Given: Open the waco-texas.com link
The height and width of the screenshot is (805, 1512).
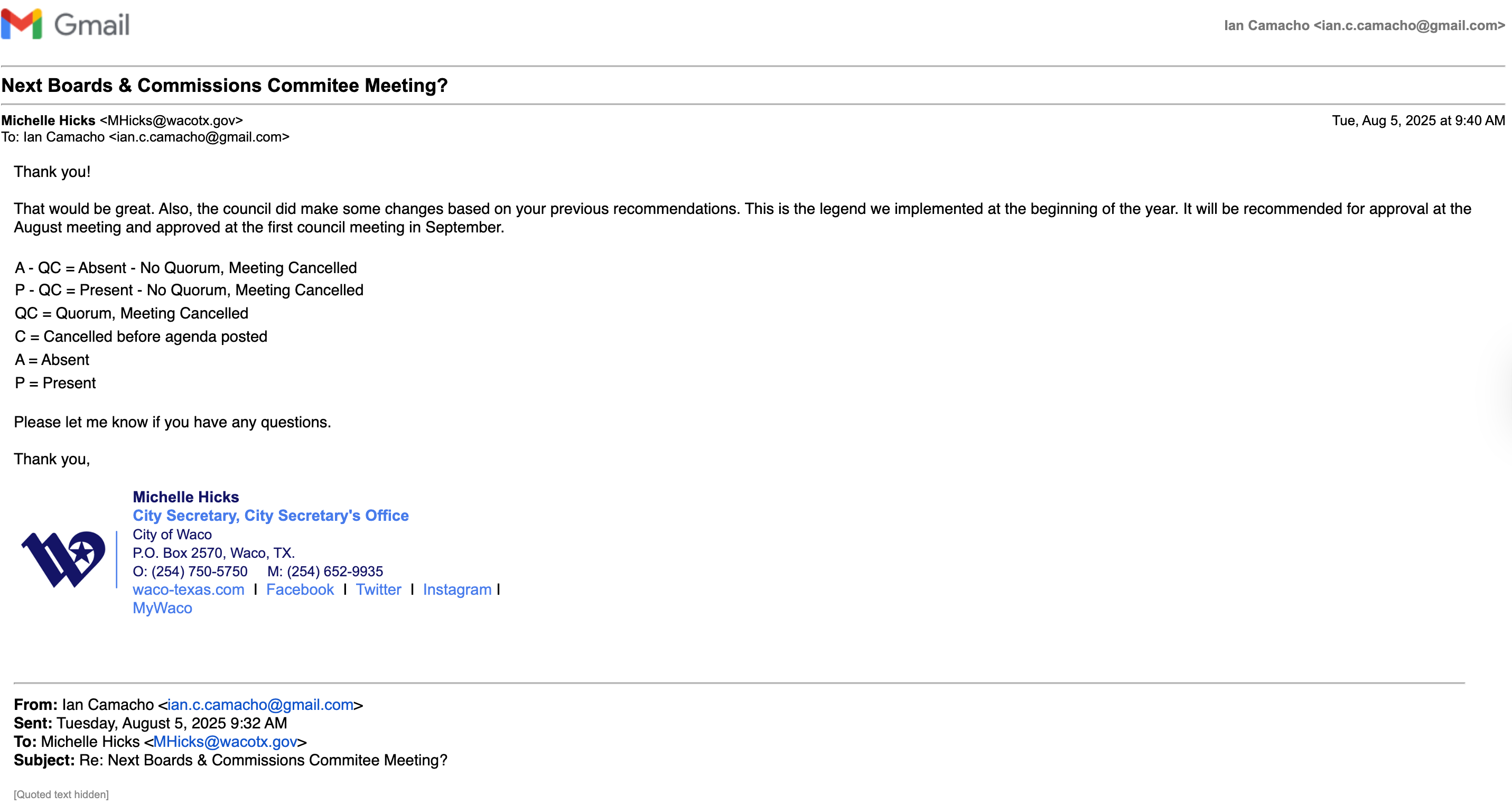Looking at the screenshot, I should 188,589.
